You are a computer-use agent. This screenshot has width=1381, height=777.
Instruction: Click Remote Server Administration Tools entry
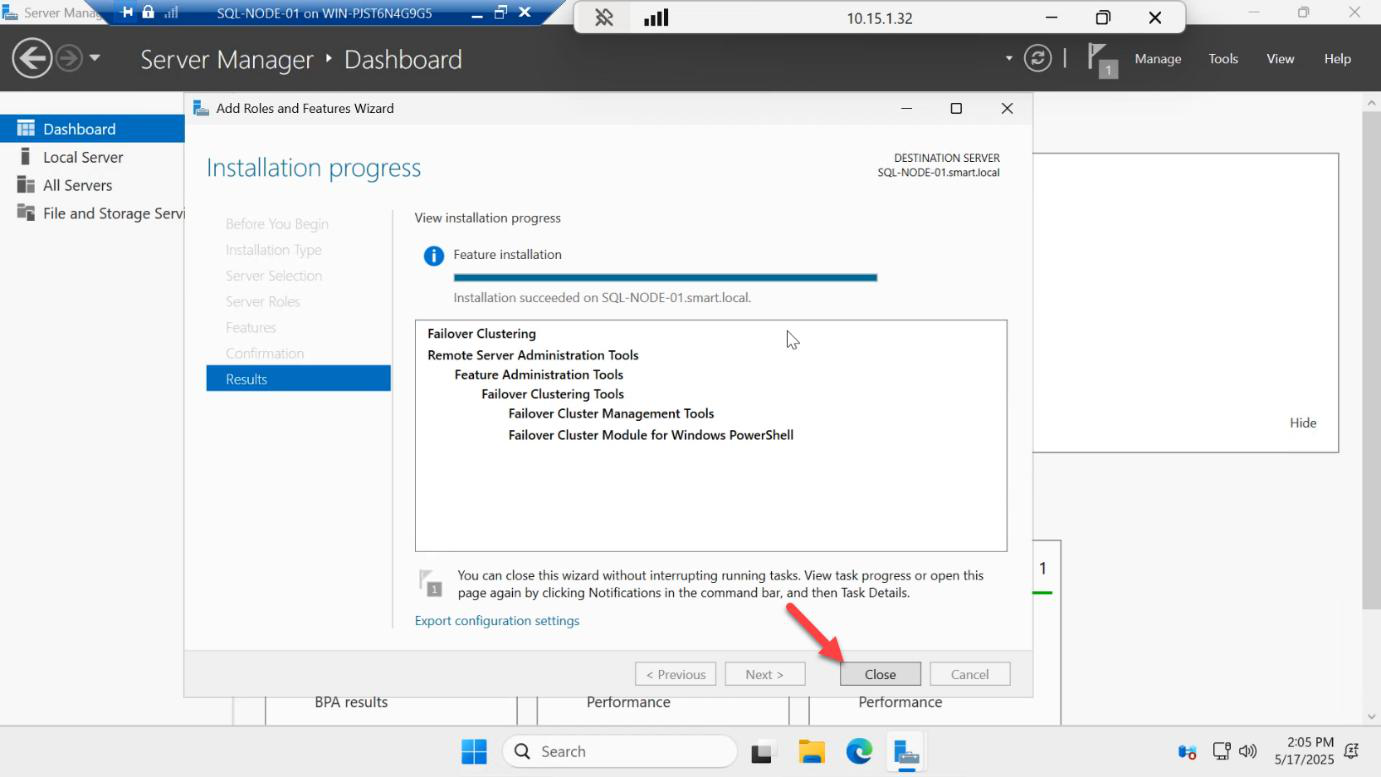pos(533,355)
